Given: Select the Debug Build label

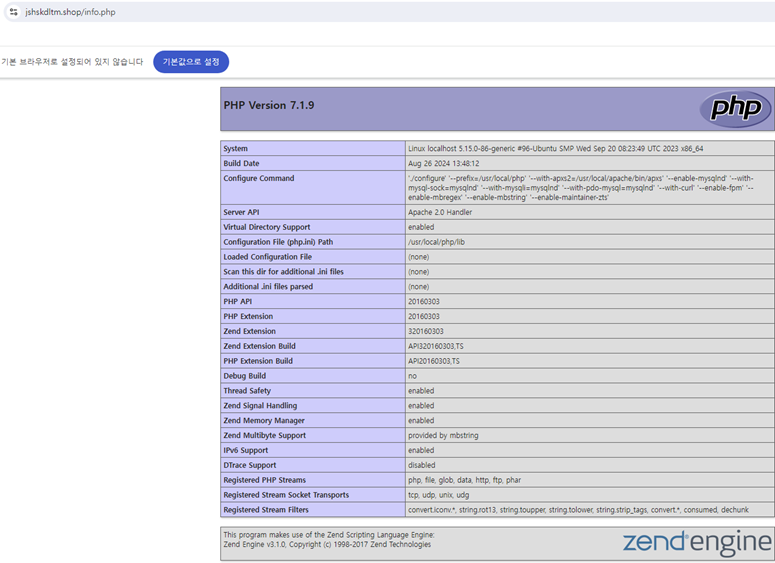Looking at the screenshot, I should [x=248, y=376].
